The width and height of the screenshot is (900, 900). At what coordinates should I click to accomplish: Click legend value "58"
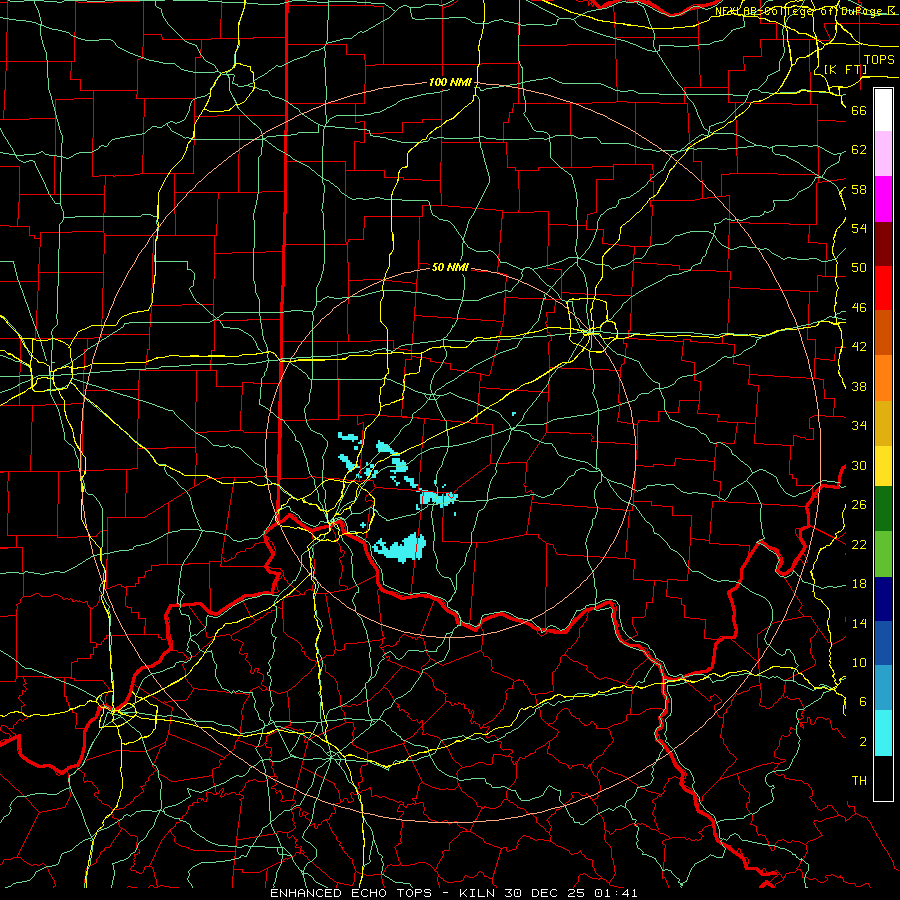(859, 189)
